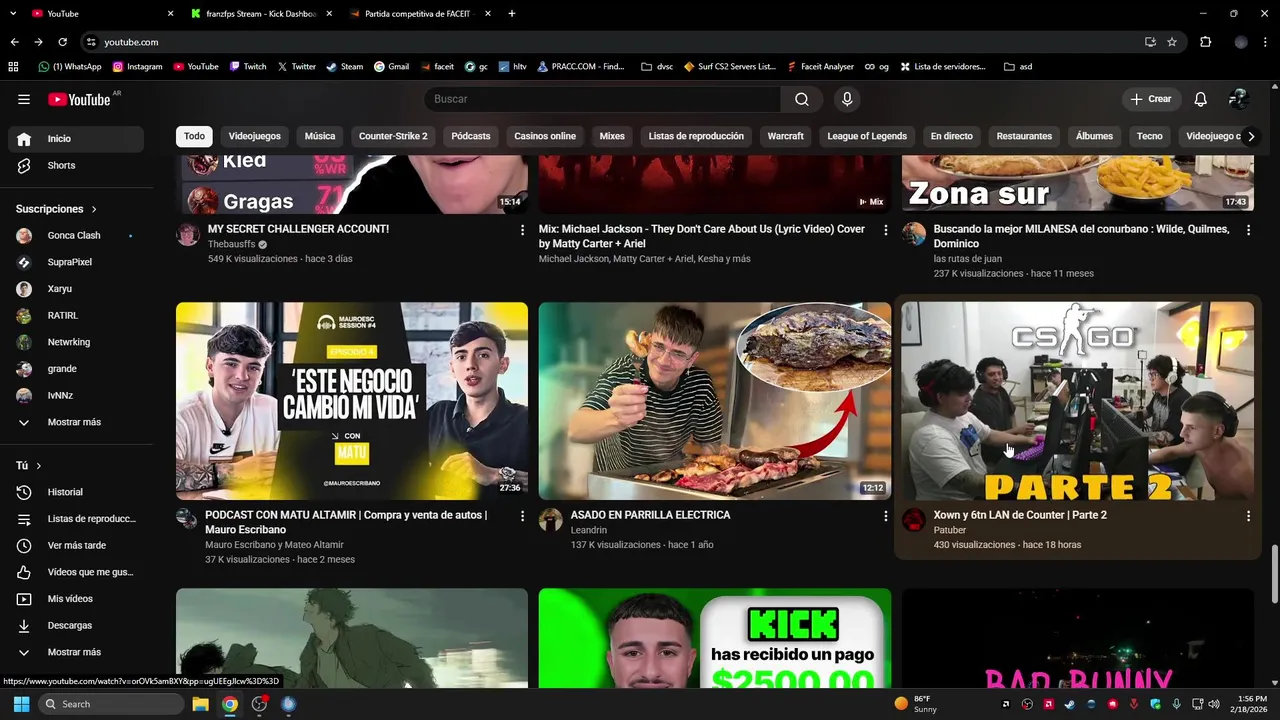Viewport: 1280px width, 720px height.
Task: Select the Todo filter chip
Action: click(194, 136)
